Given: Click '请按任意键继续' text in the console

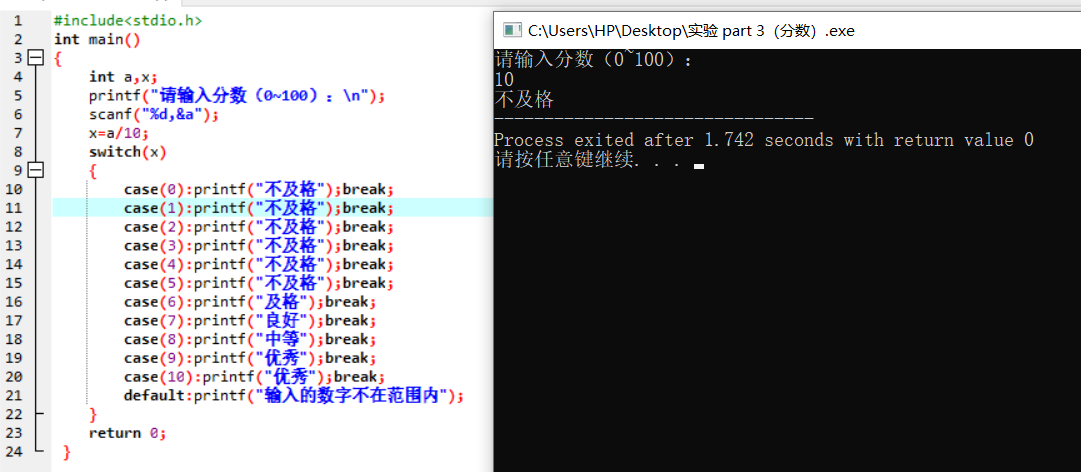Looking at the screenshot, I should tap(564, 161).
